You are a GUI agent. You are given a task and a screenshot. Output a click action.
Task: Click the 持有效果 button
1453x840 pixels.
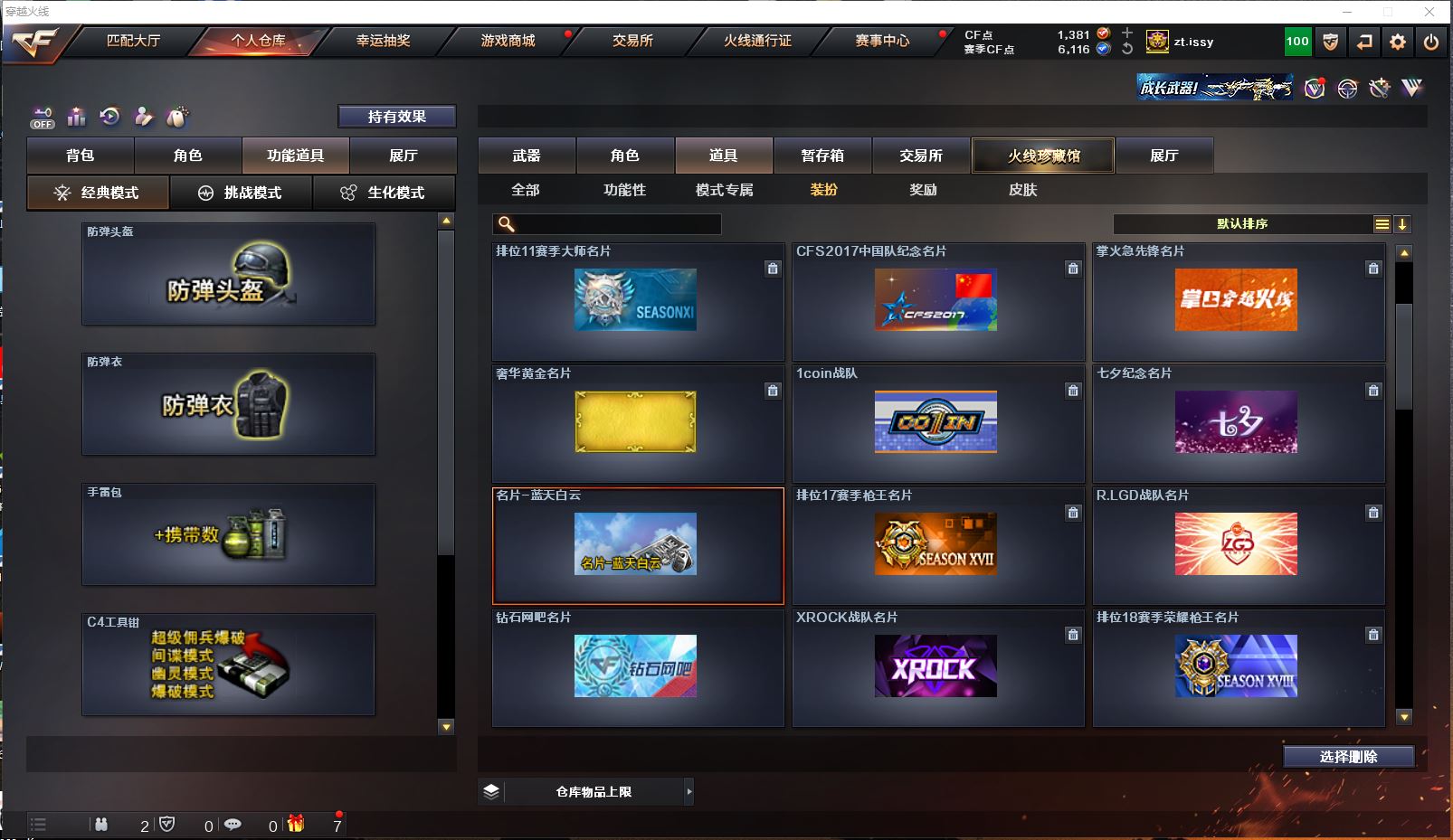coord(396,117)
